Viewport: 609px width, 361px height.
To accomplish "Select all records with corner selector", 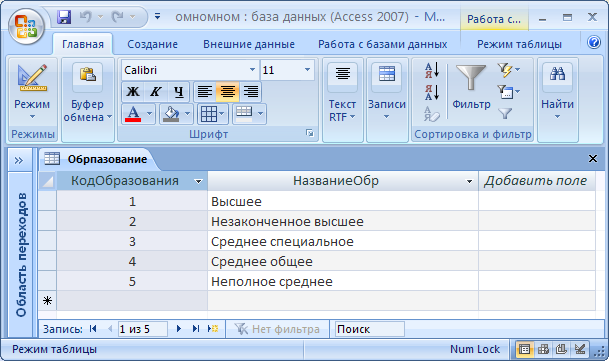I will (48, 181).
